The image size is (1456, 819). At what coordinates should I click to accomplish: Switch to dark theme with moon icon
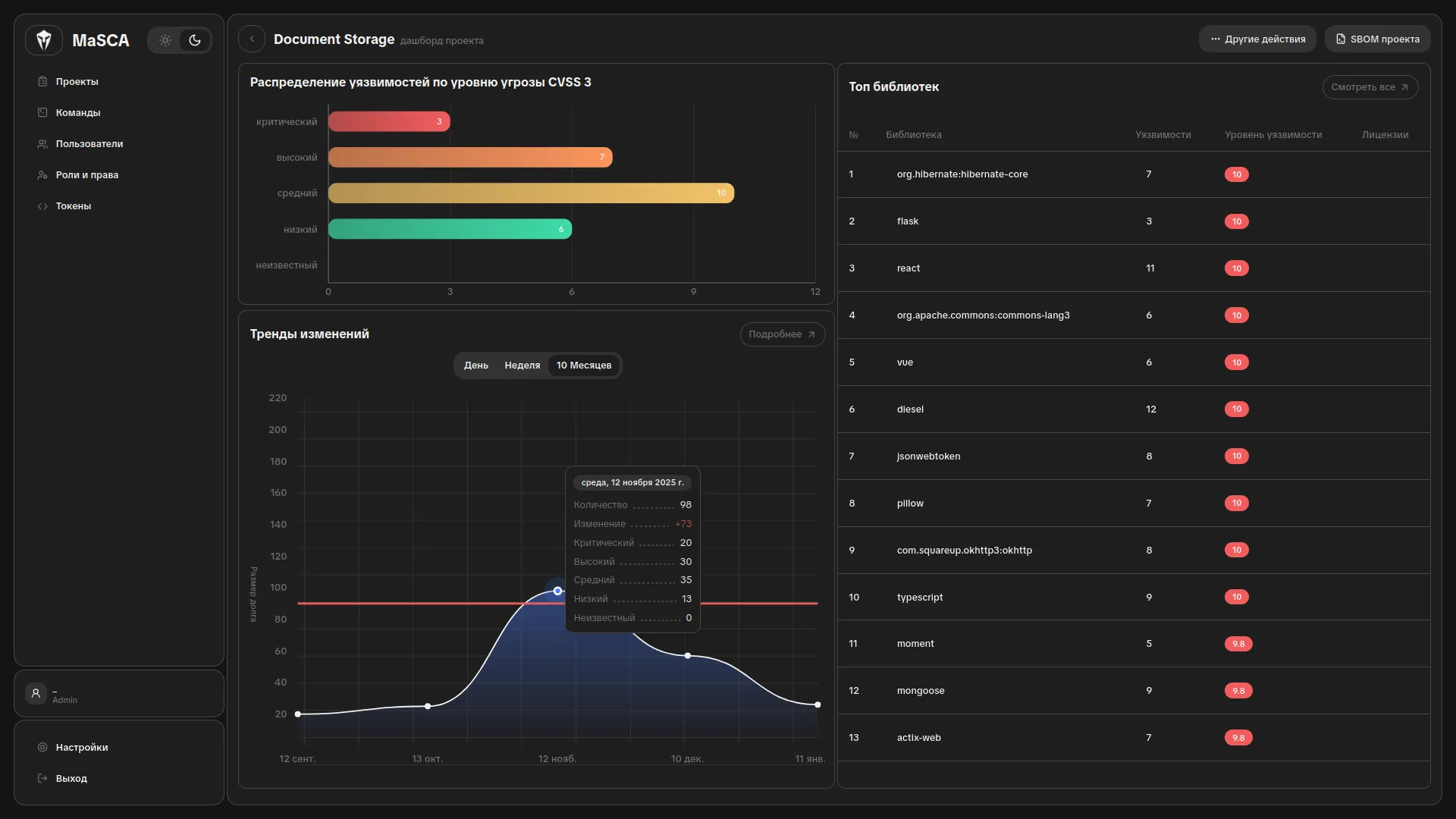tap(195, 40)
